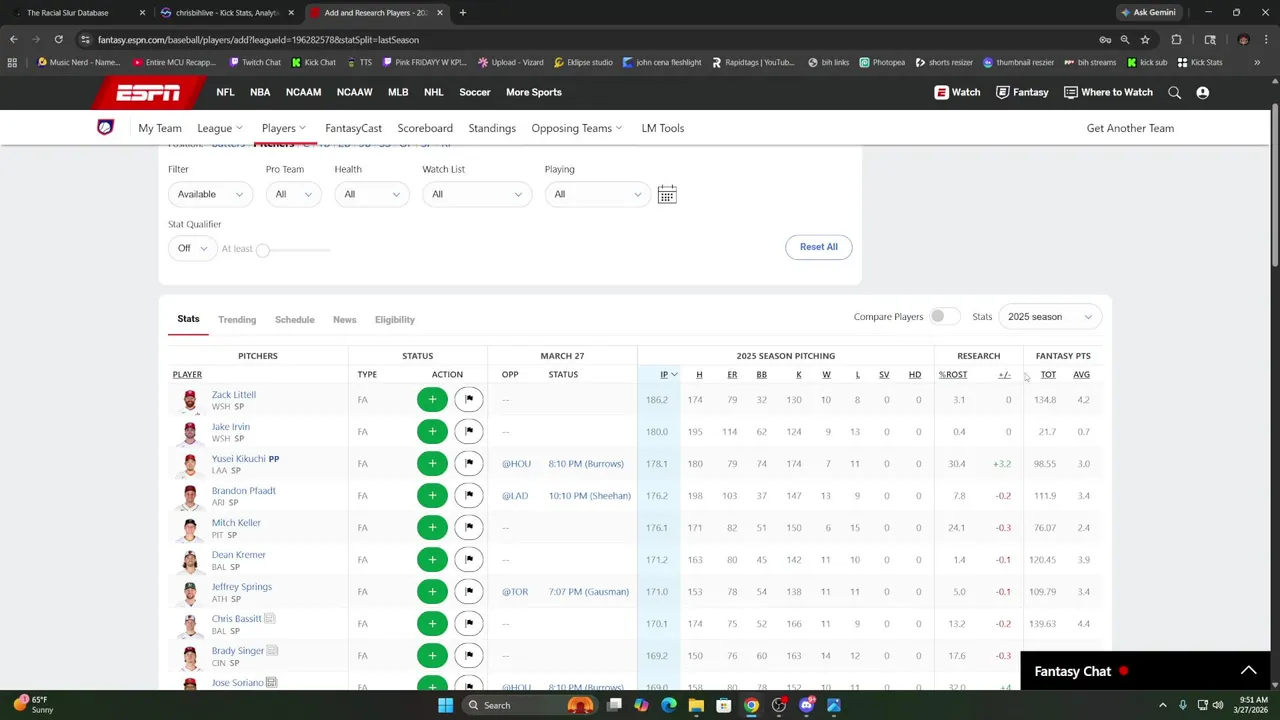Open the FantasyCast link
Screen dimensions: 1280x720
(x=353, y=128)
